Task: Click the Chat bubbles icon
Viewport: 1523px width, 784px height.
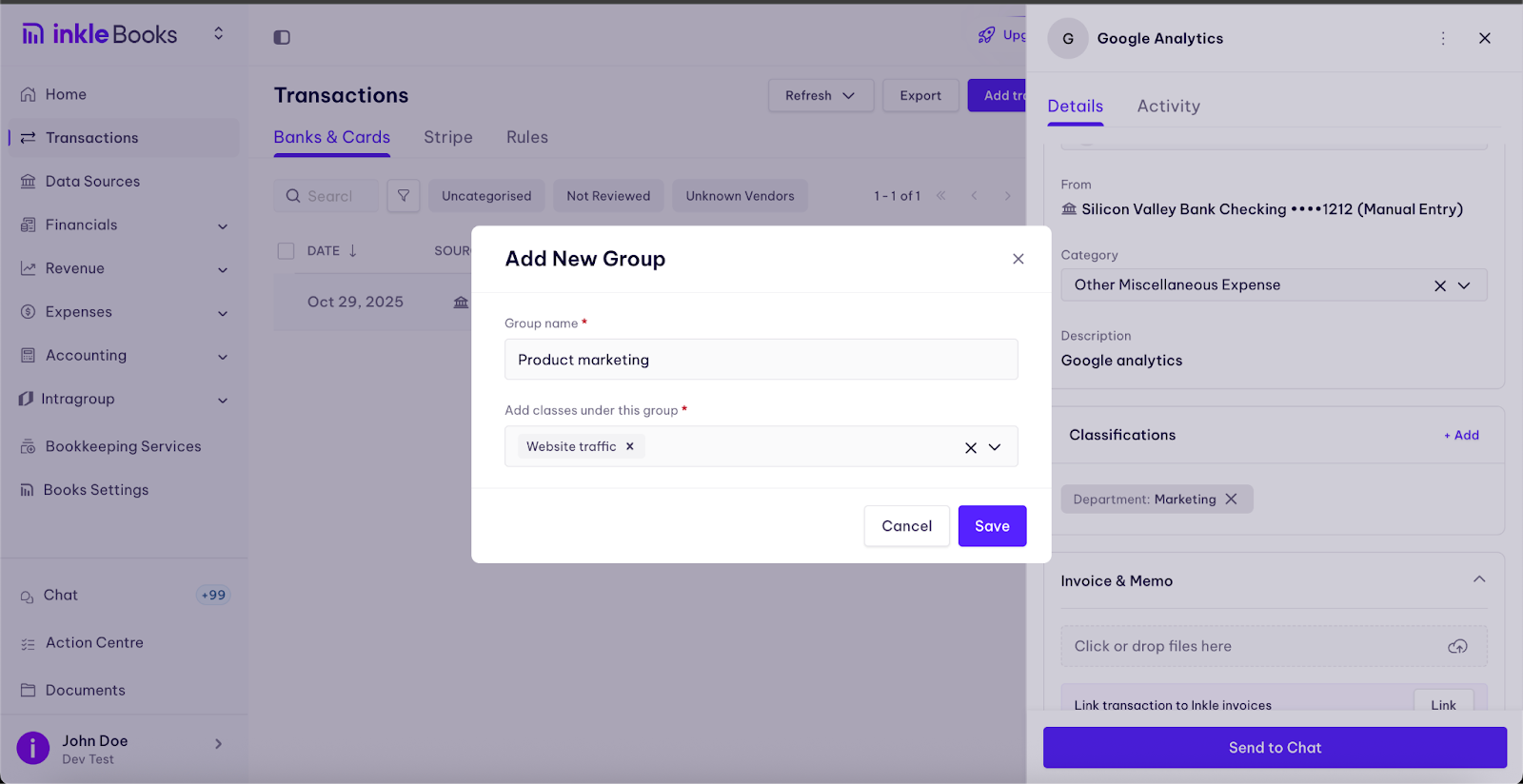Action: pos(28,596)
